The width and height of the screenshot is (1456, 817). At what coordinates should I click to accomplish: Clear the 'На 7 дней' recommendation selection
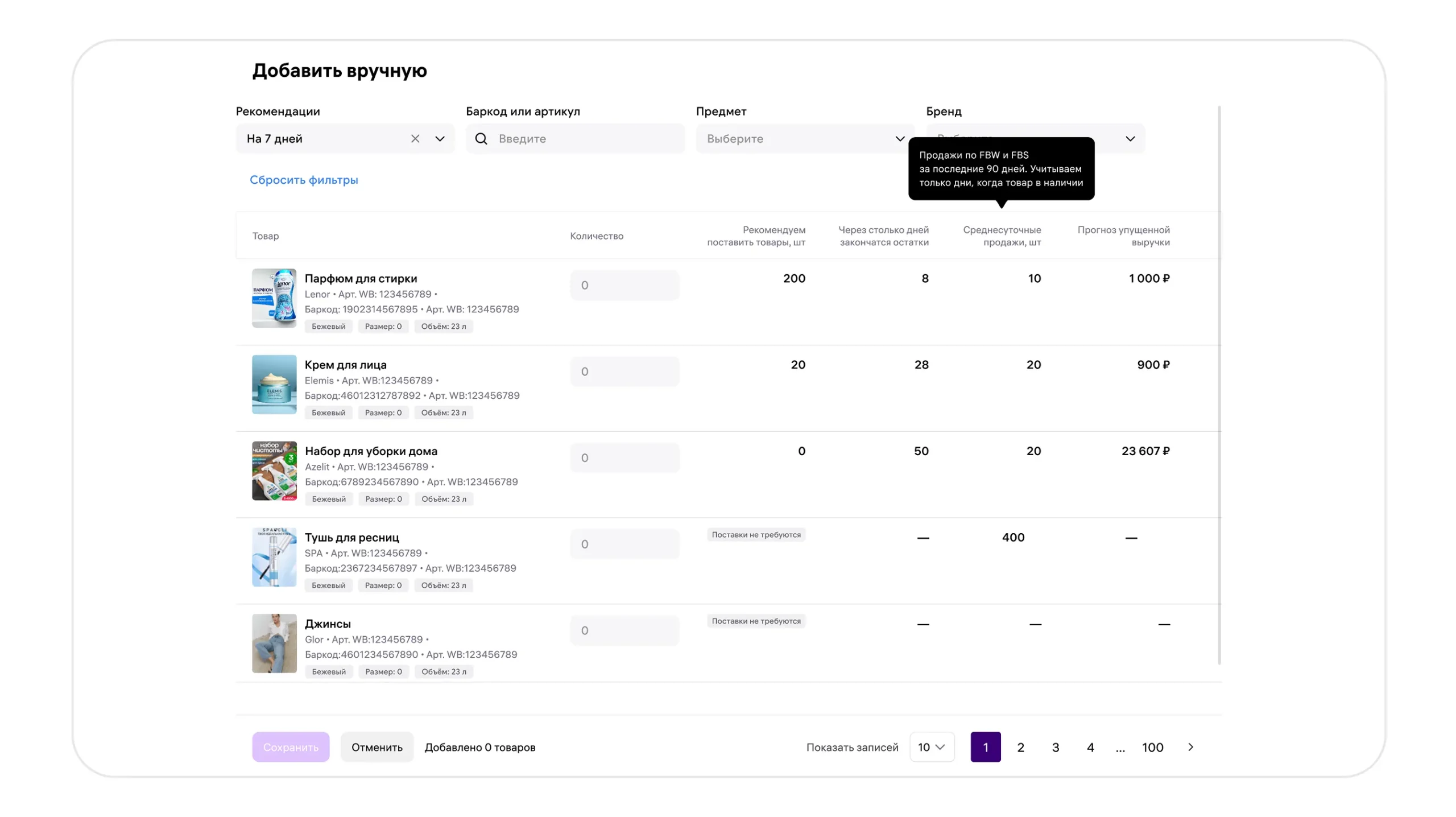pyautogui.click(x=415, y=138)
